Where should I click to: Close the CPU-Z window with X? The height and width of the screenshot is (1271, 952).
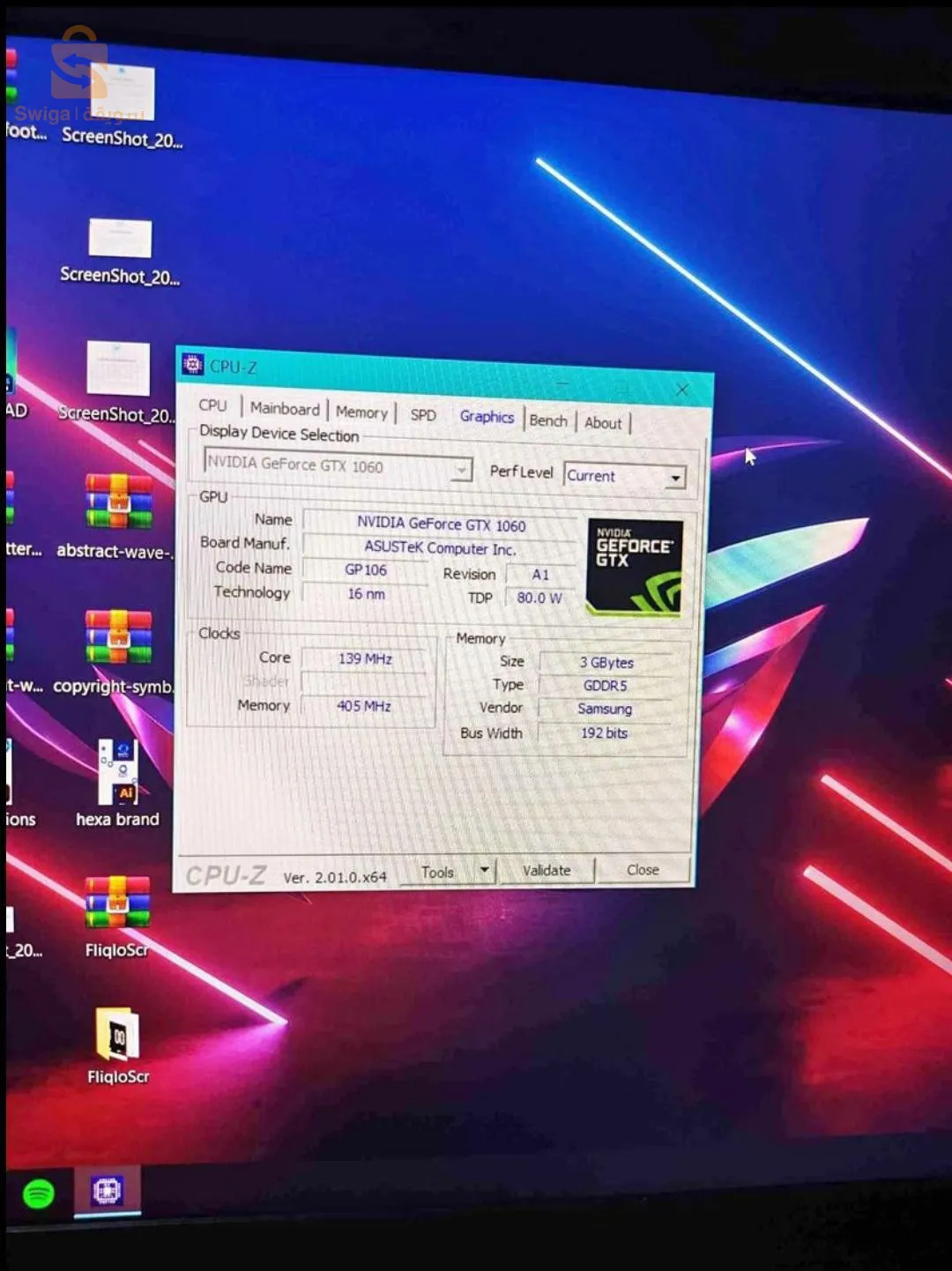(682, 390)
